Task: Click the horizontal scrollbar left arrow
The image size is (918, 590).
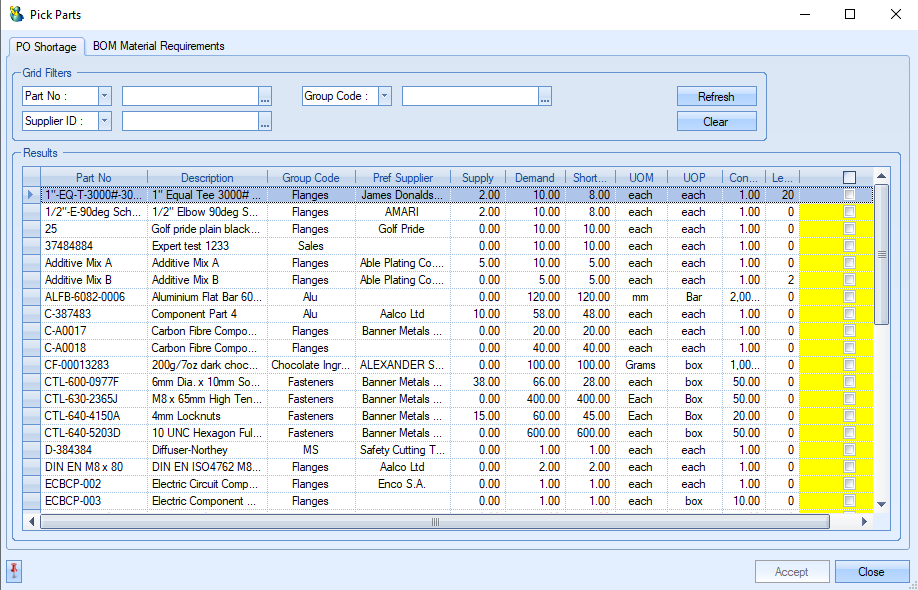Action: [x=32, y=522]
